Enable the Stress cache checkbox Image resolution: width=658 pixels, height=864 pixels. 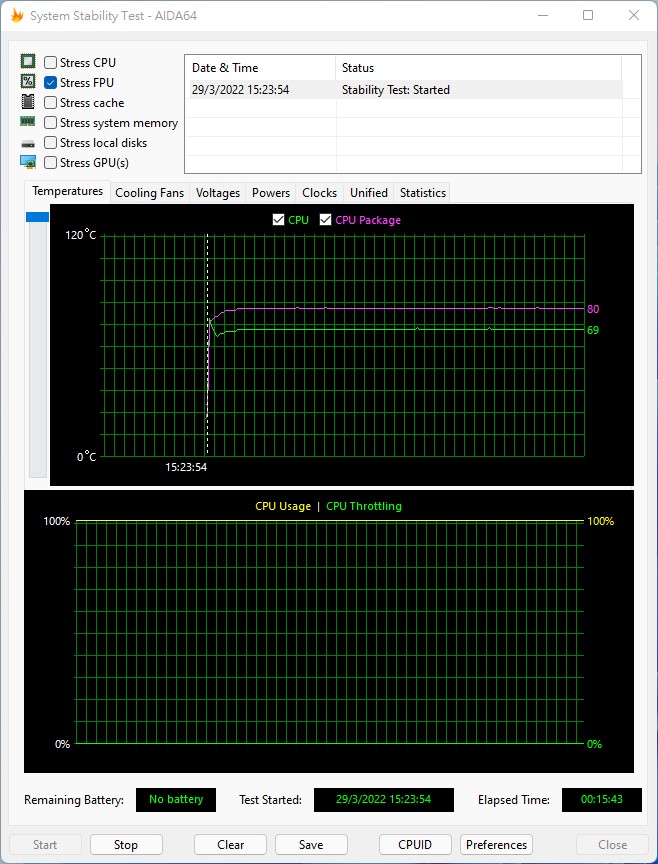[x=50, y=102]
